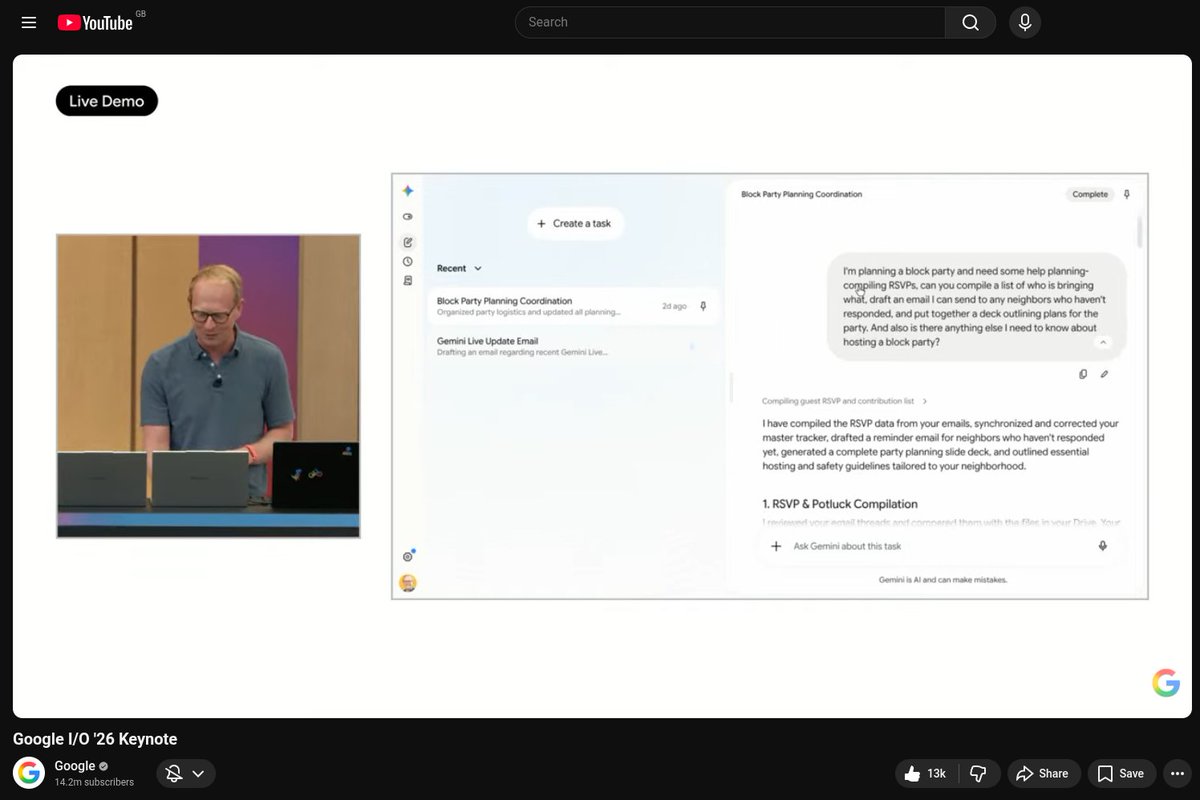
Task: Go to the YouTube home logo
Action: tap(96, 22)
